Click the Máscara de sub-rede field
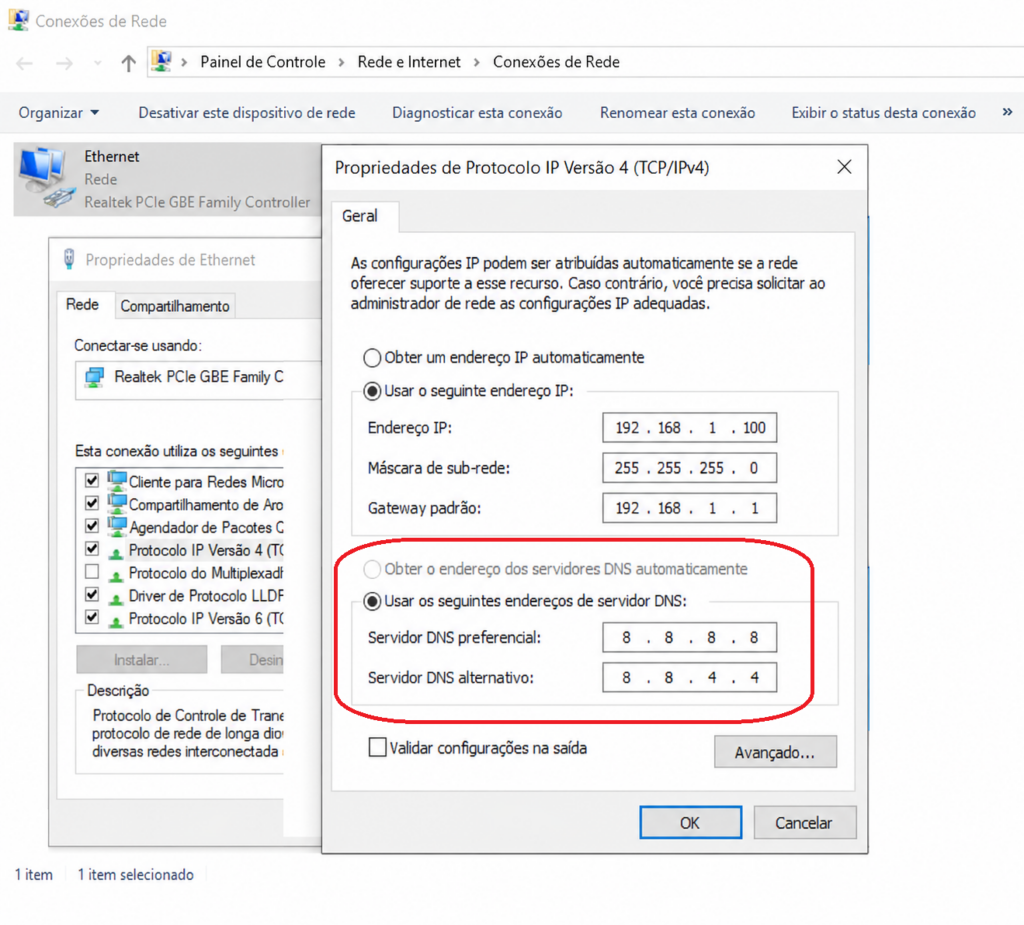 click(690, 468)
